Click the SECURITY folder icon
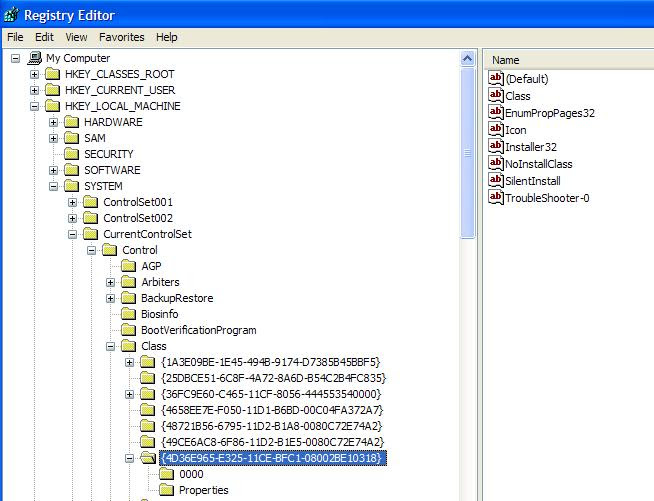 click(x=71, y=154)
